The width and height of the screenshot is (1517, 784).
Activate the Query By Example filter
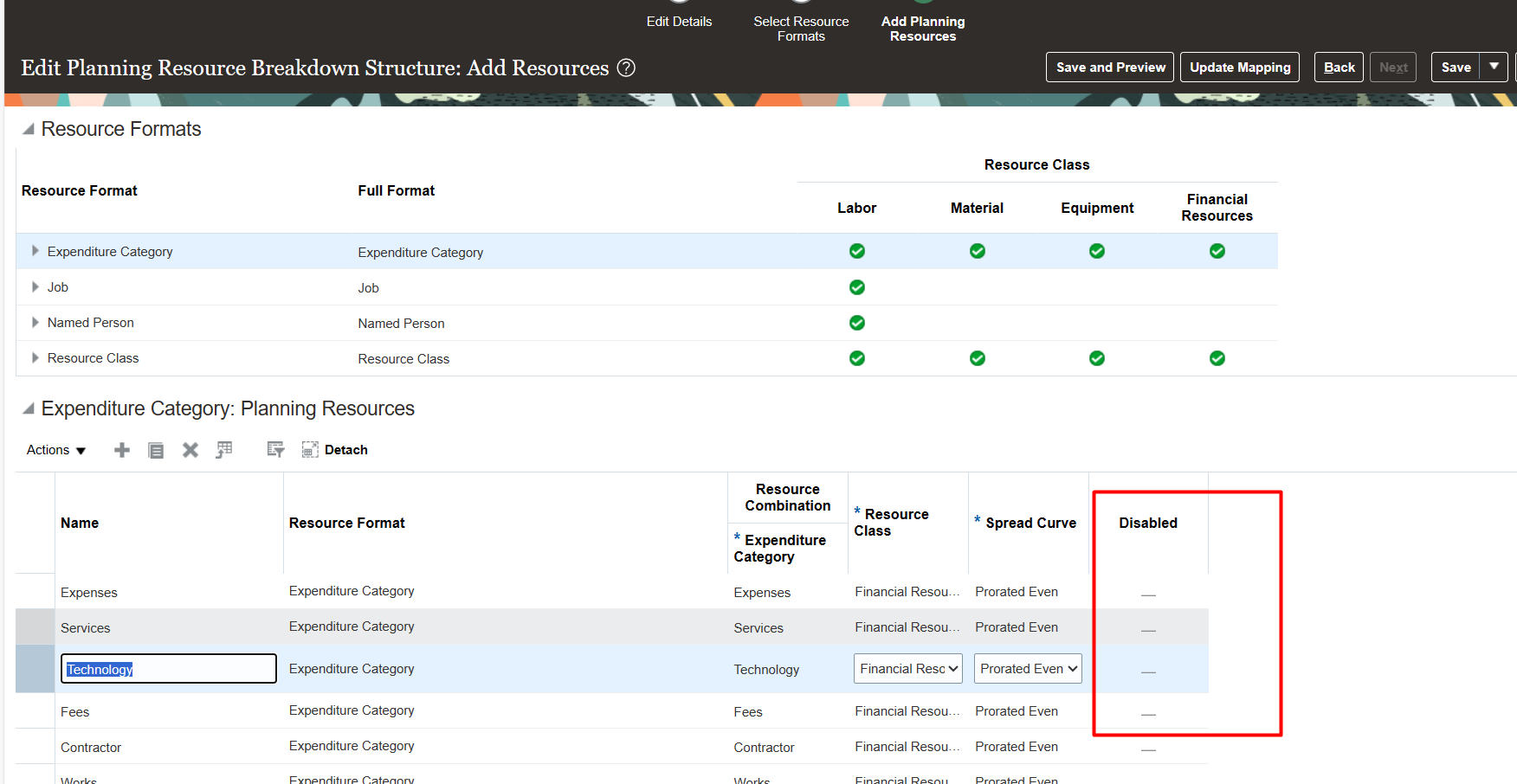pyautogui.click(x=274, y=448)
